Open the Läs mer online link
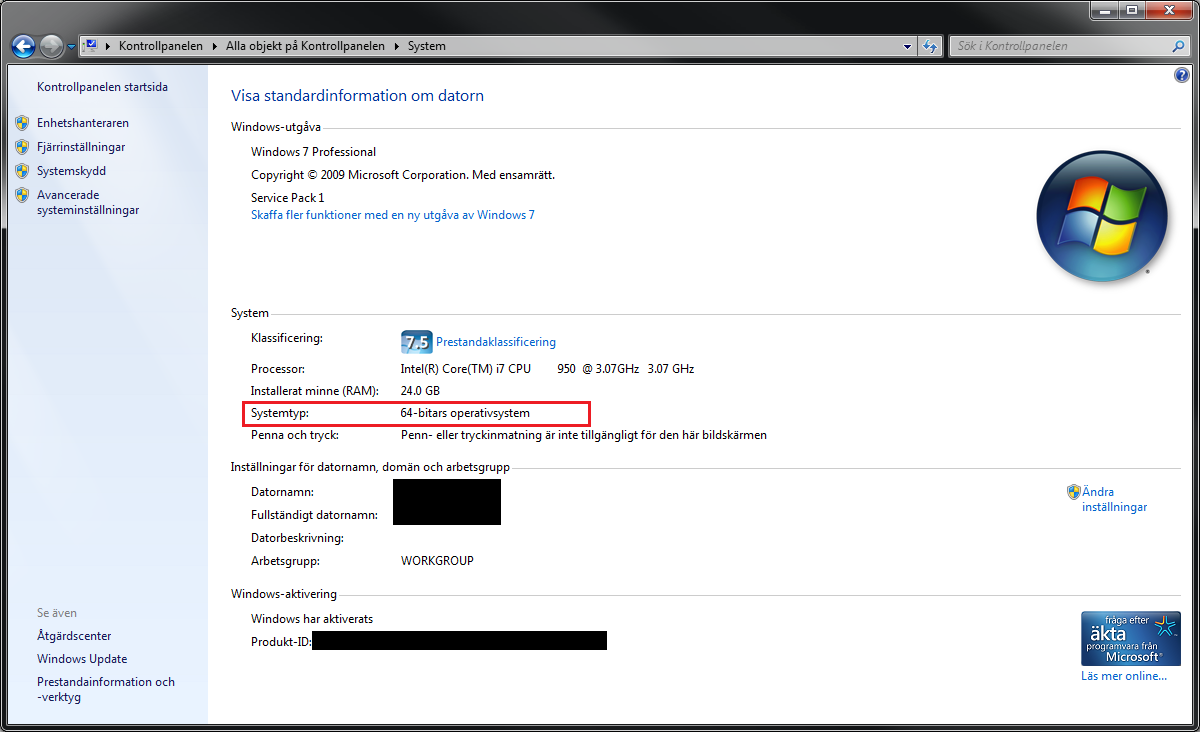Screen dimensions: 1200x732 (x=1124, y=676)
